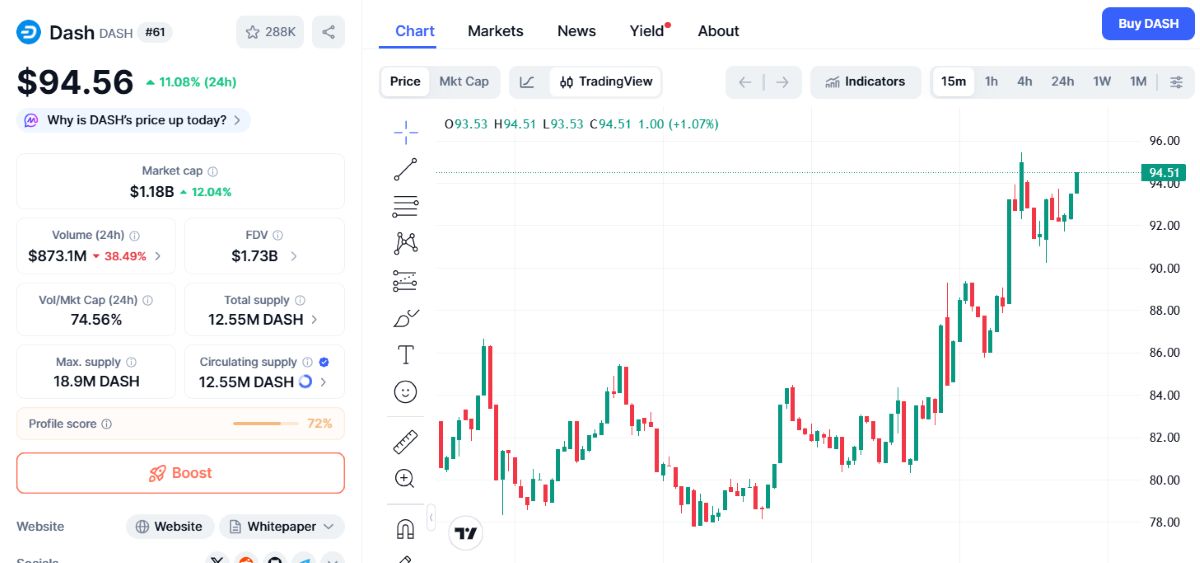Open chart settings sliders icon
1200x563 pixels.
pos(1176,82)
